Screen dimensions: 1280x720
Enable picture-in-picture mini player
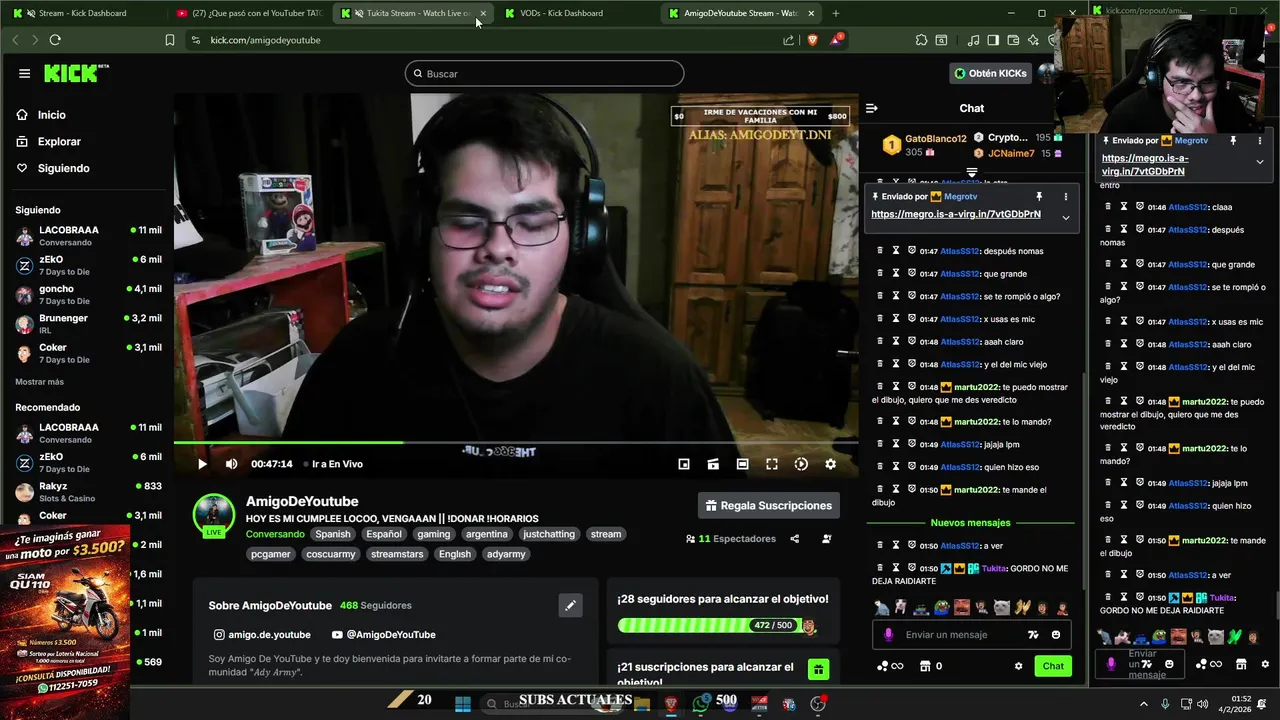(684, 464)
